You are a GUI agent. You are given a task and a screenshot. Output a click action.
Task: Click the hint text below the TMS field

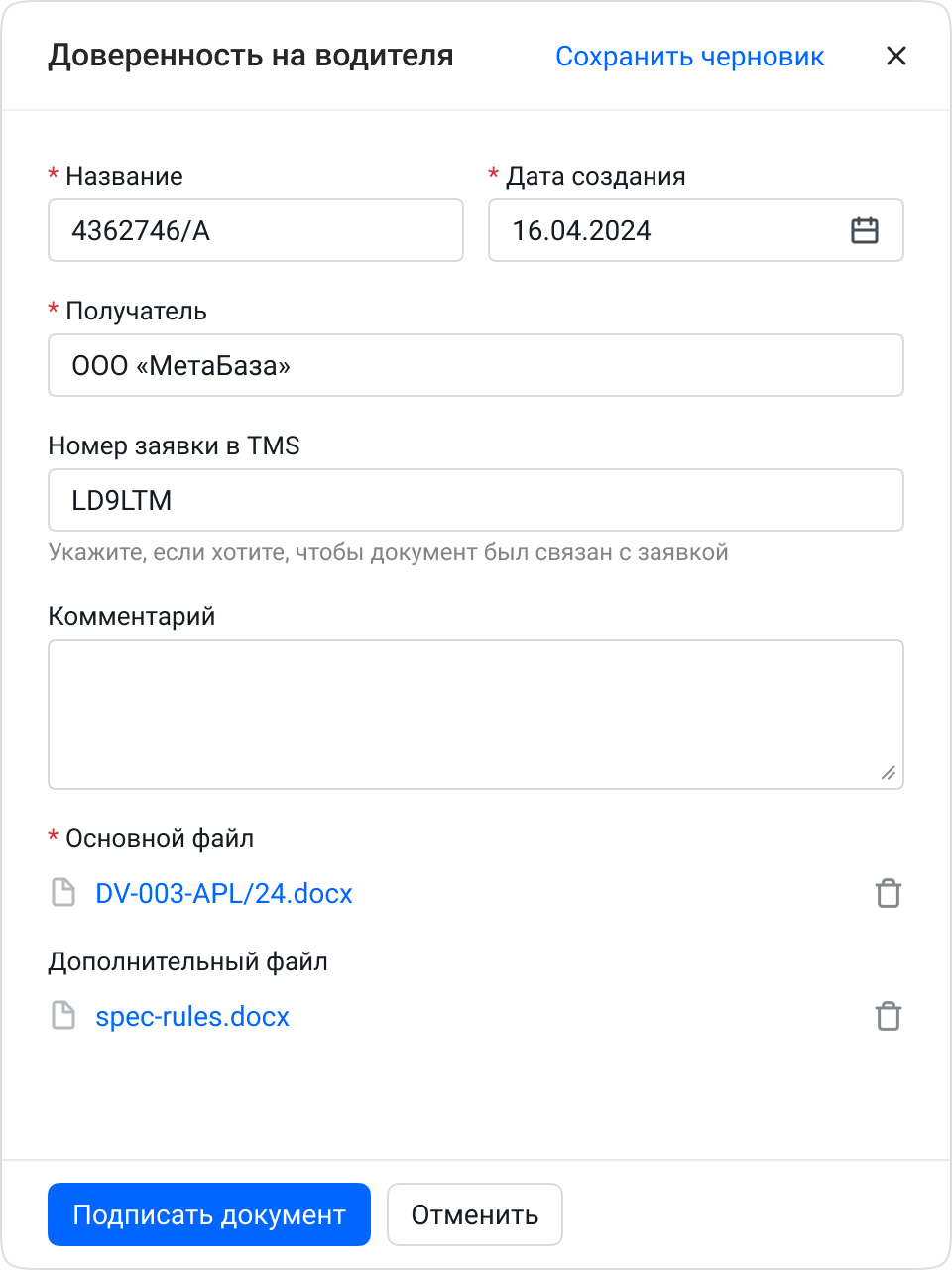pos(388,552)
